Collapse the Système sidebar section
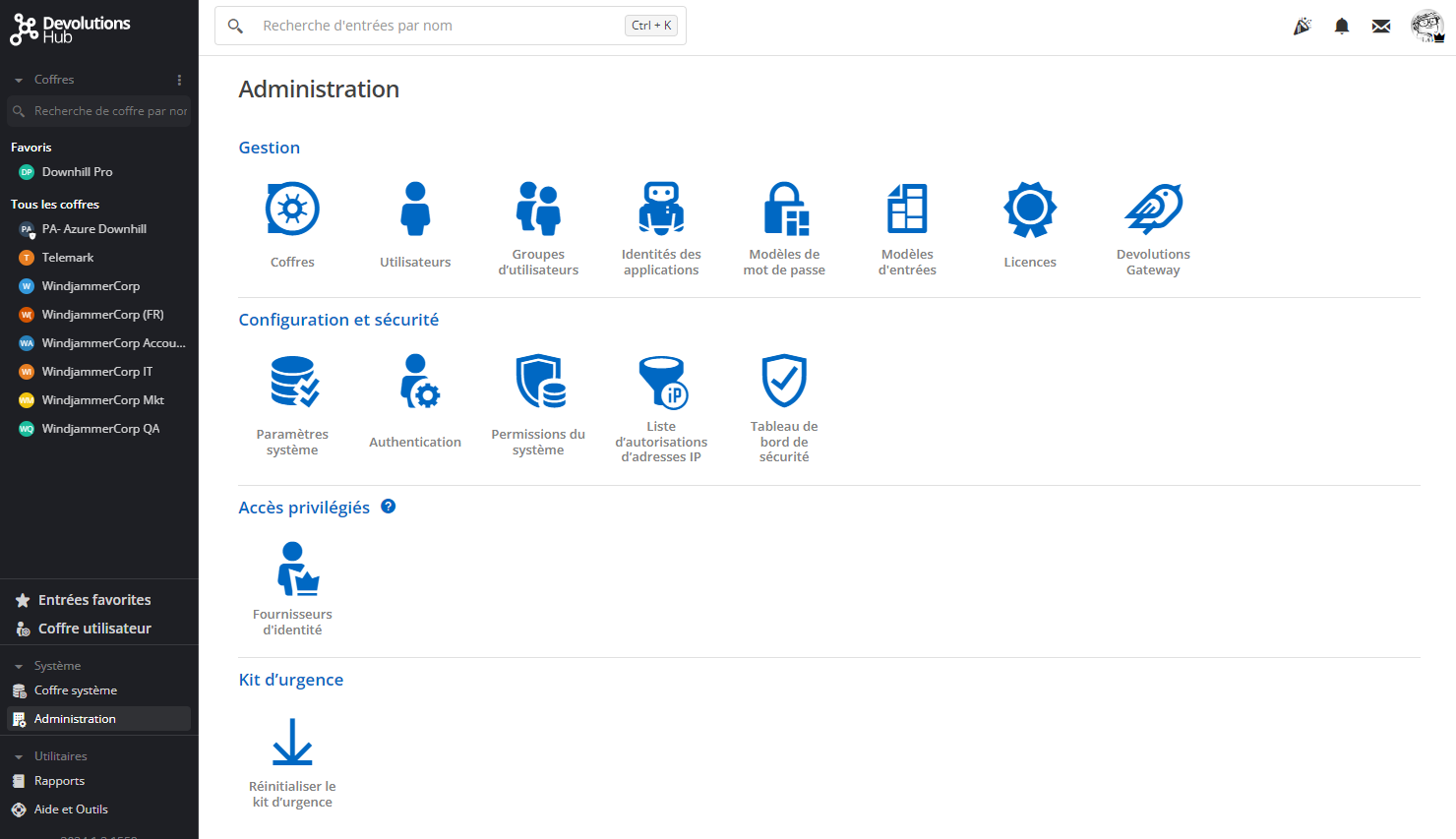This screenshot has width=1456, height=839. tap(19, 666)
